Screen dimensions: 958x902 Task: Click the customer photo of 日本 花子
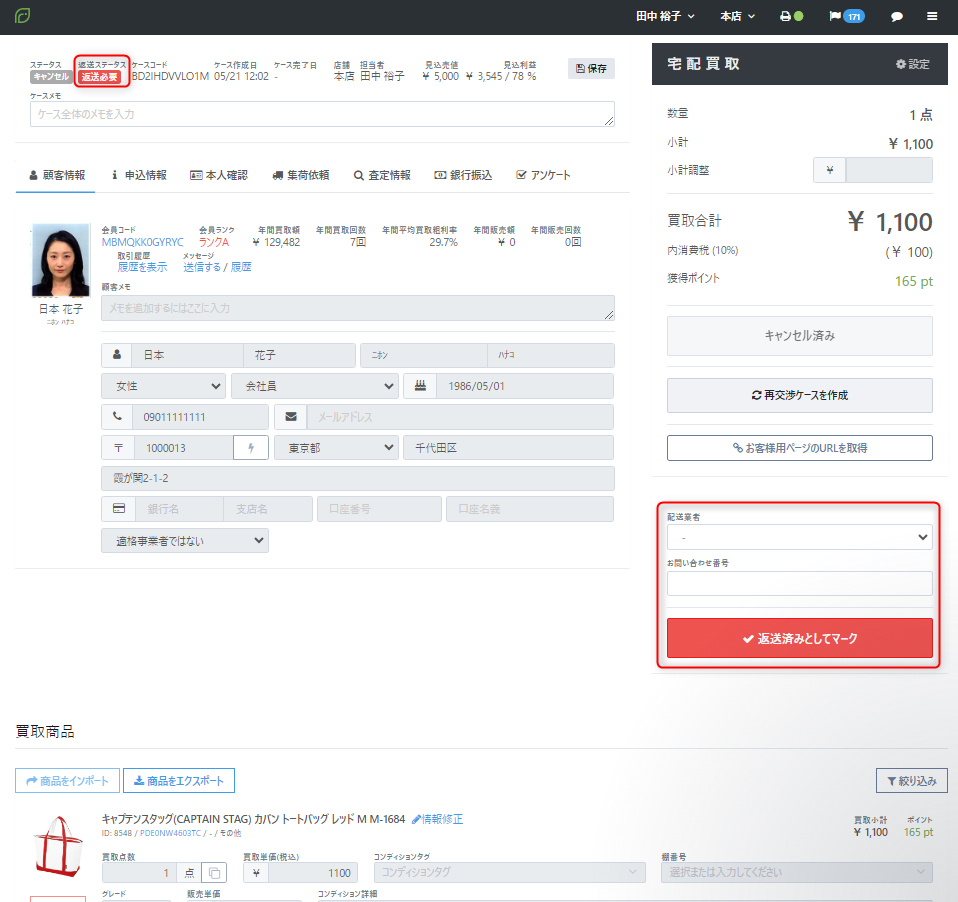click(60, 260)
